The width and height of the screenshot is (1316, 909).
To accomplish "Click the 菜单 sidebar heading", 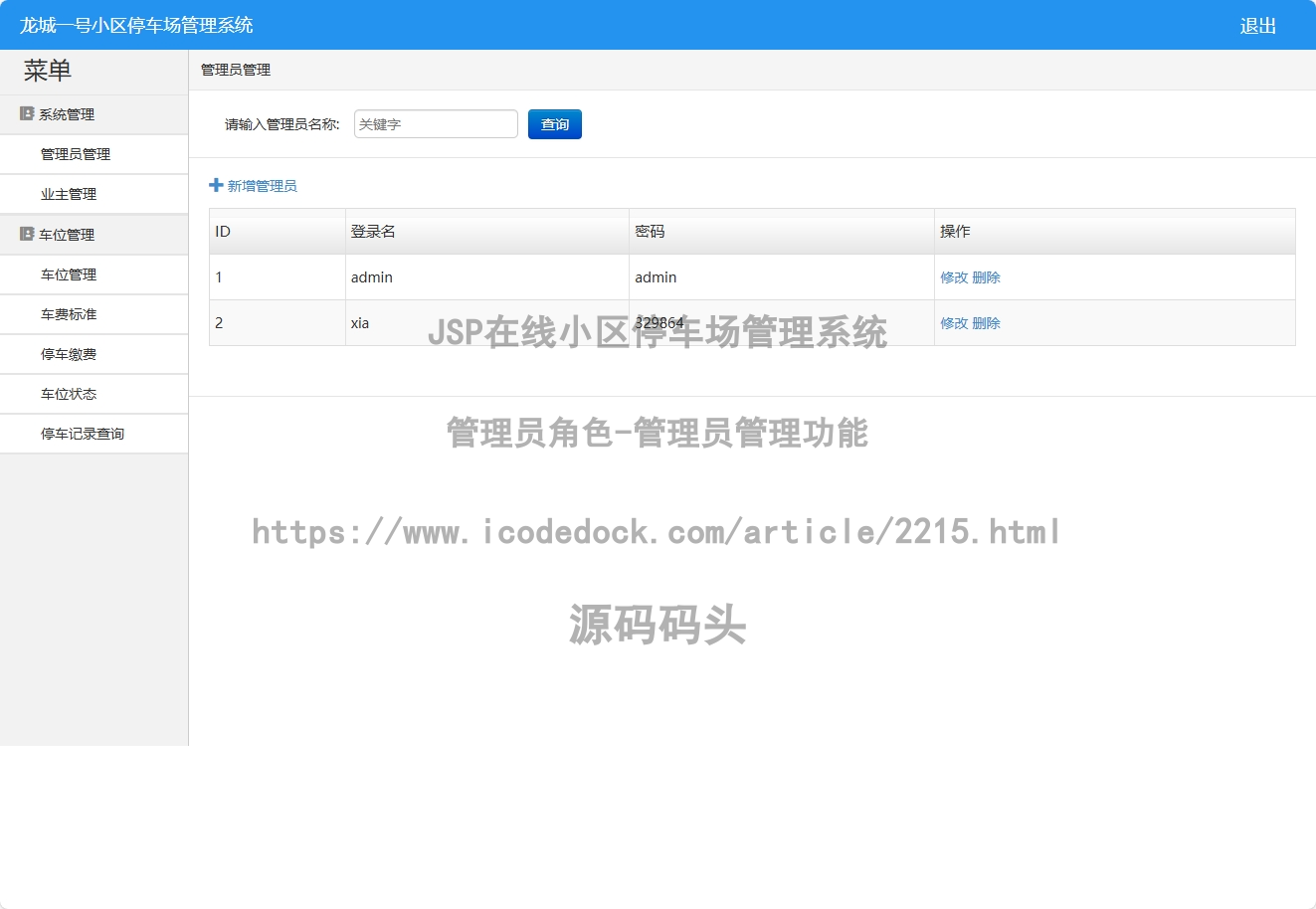I will [x=48, y=71].
